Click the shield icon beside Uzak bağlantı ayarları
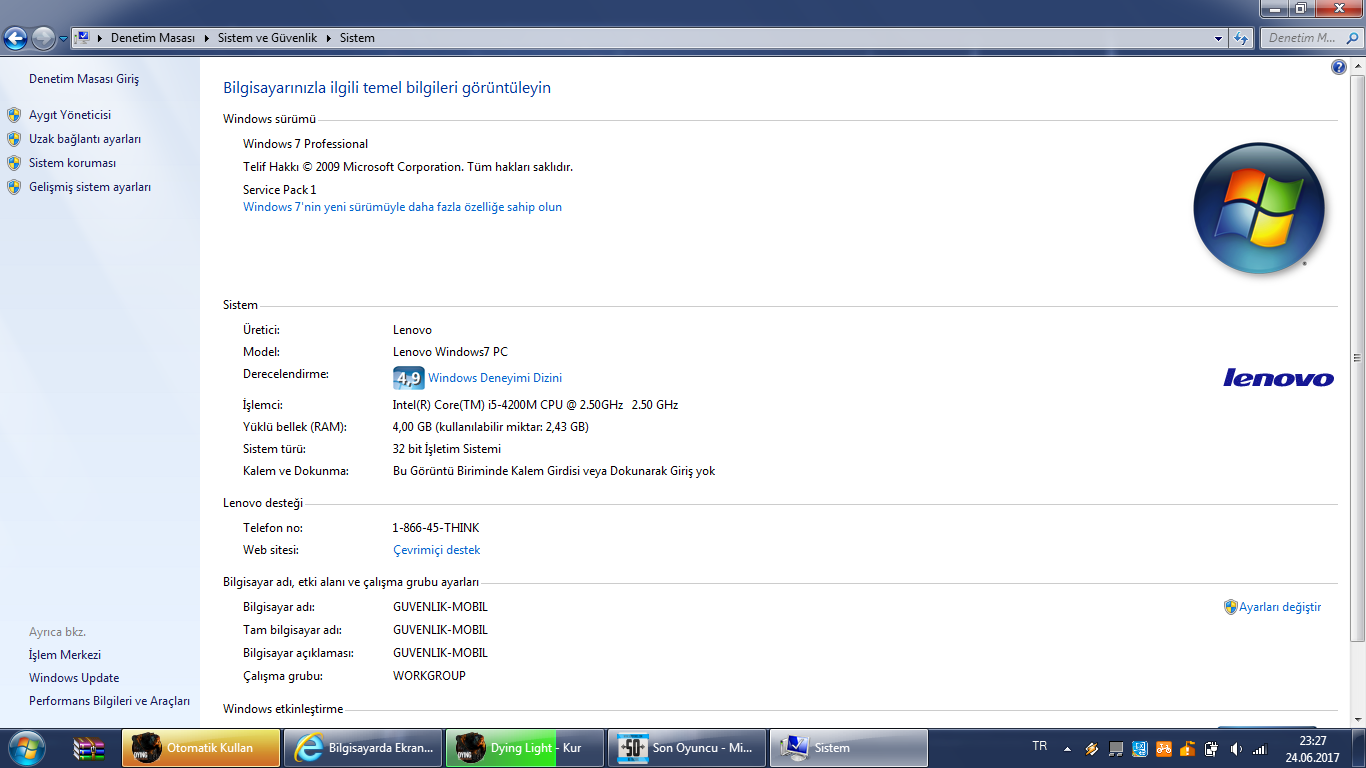 (x=14, y=139)
